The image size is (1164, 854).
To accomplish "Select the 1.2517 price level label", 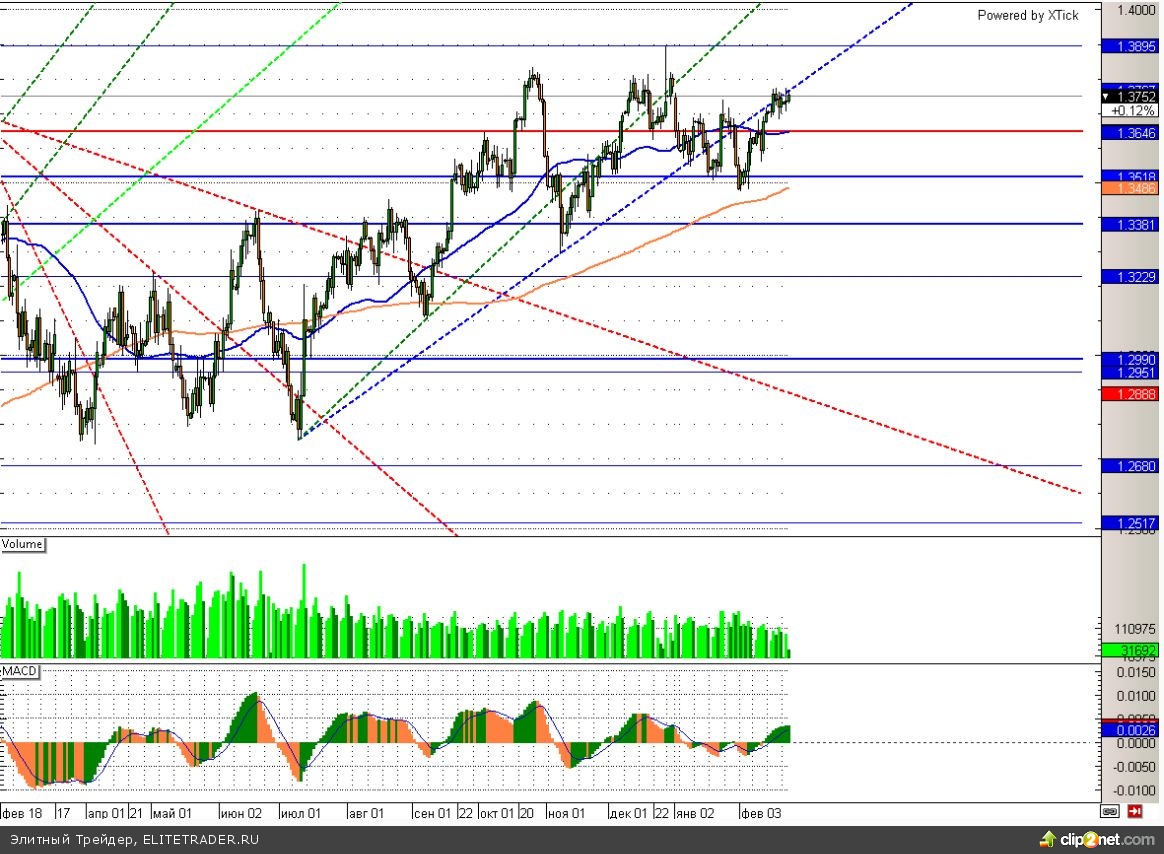I will (x=1129, y=523).
